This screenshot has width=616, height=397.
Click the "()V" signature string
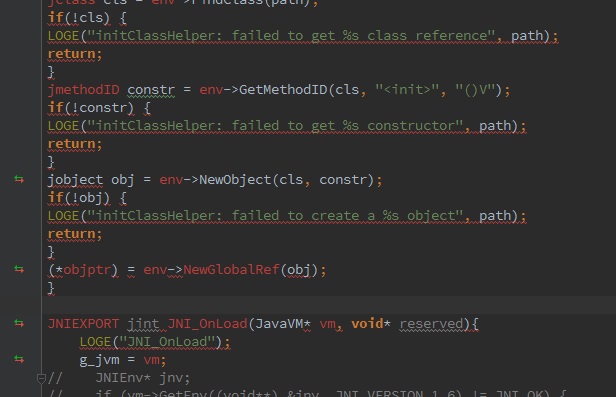click(475, 90)
